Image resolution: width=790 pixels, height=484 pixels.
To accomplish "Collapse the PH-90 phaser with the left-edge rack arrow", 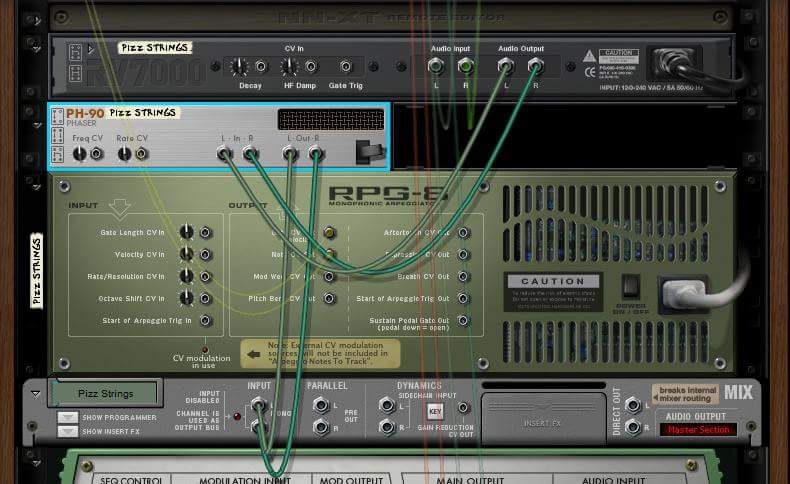I will coord(37,125).
